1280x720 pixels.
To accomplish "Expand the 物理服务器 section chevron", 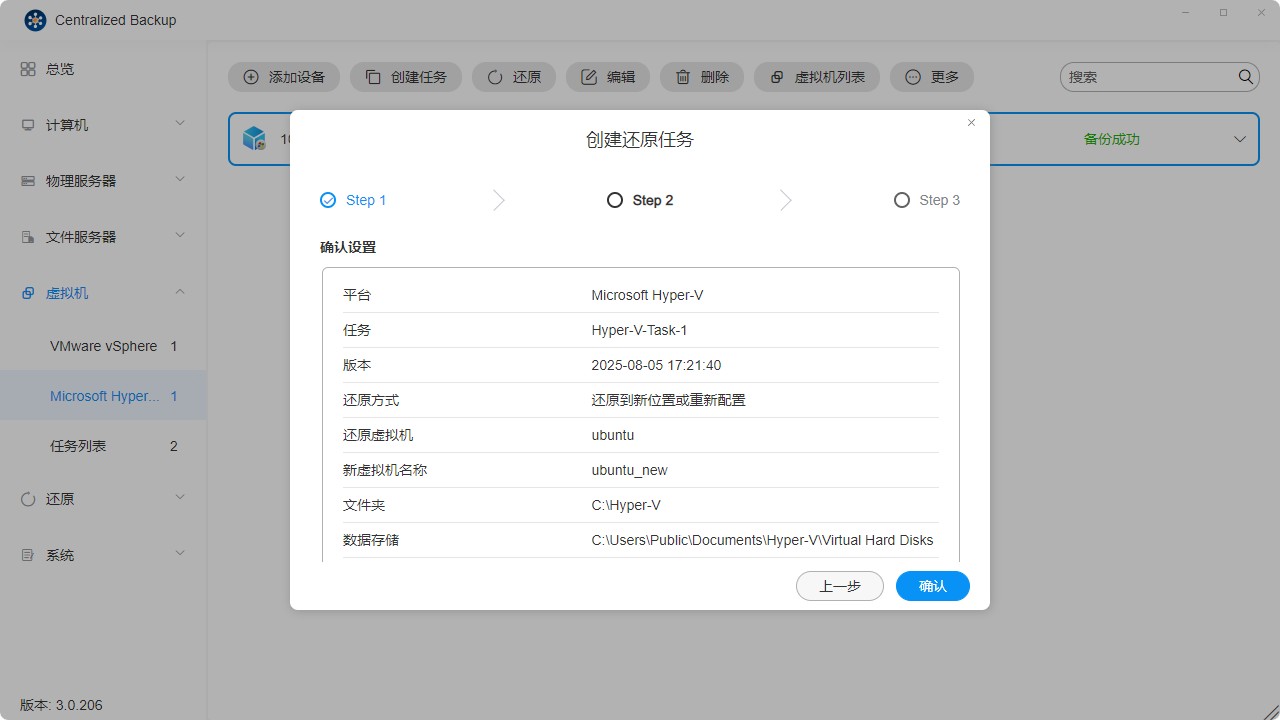I will pyautogui.click(x=180, y=180).
